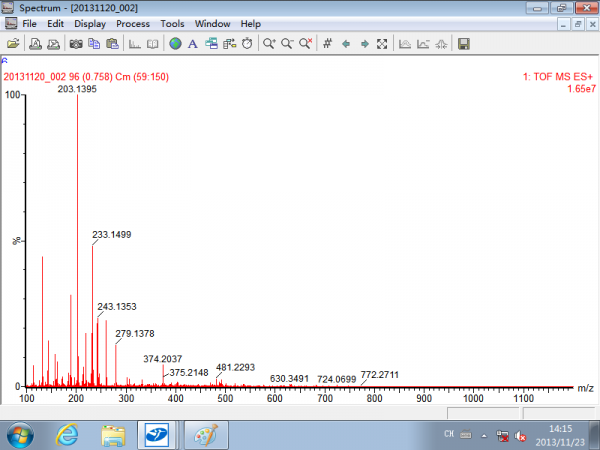600x450 pixels.
Task: Click the expand-to-full-view arrows icon
Action: [x=382, y=44]
